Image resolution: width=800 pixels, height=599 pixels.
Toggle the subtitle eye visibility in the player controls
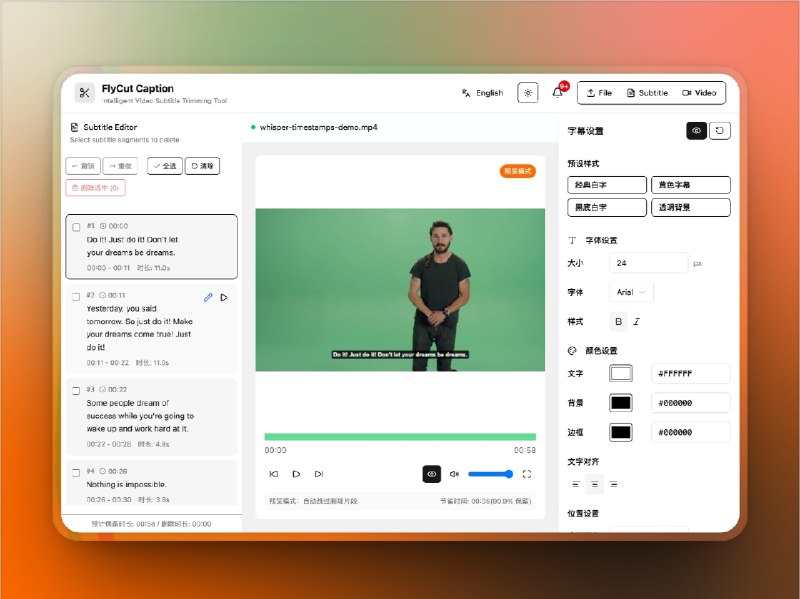(x=432, y=474)
